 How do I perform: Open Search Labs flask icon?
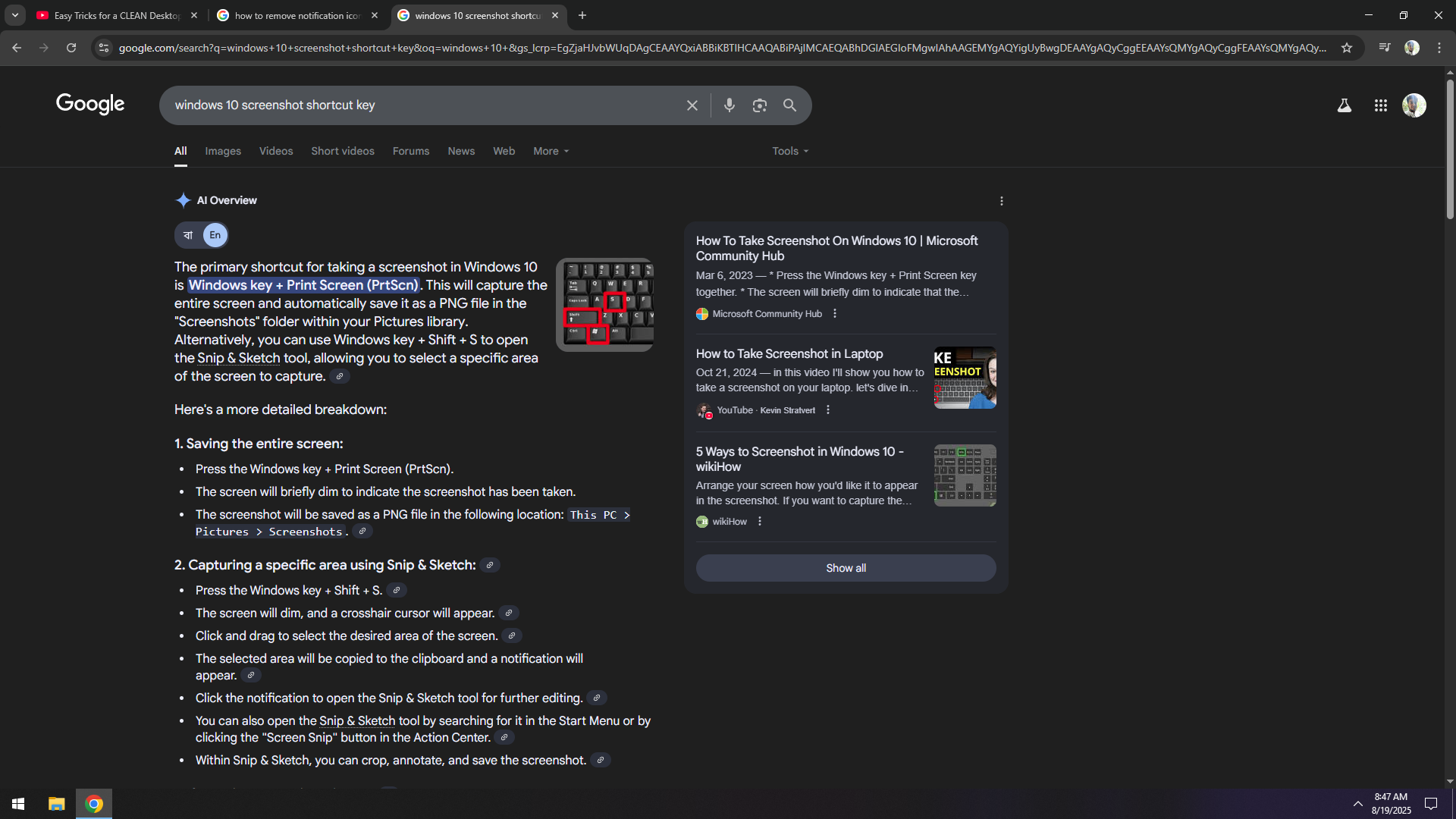1344,105
